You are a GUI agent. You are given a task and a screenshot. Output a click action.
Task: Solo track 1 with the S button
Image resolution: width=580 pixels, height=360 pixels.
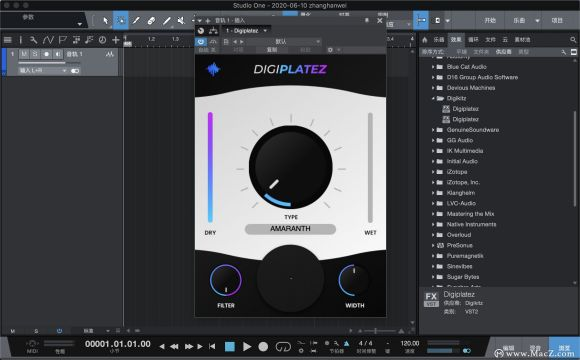click(35, 54)
